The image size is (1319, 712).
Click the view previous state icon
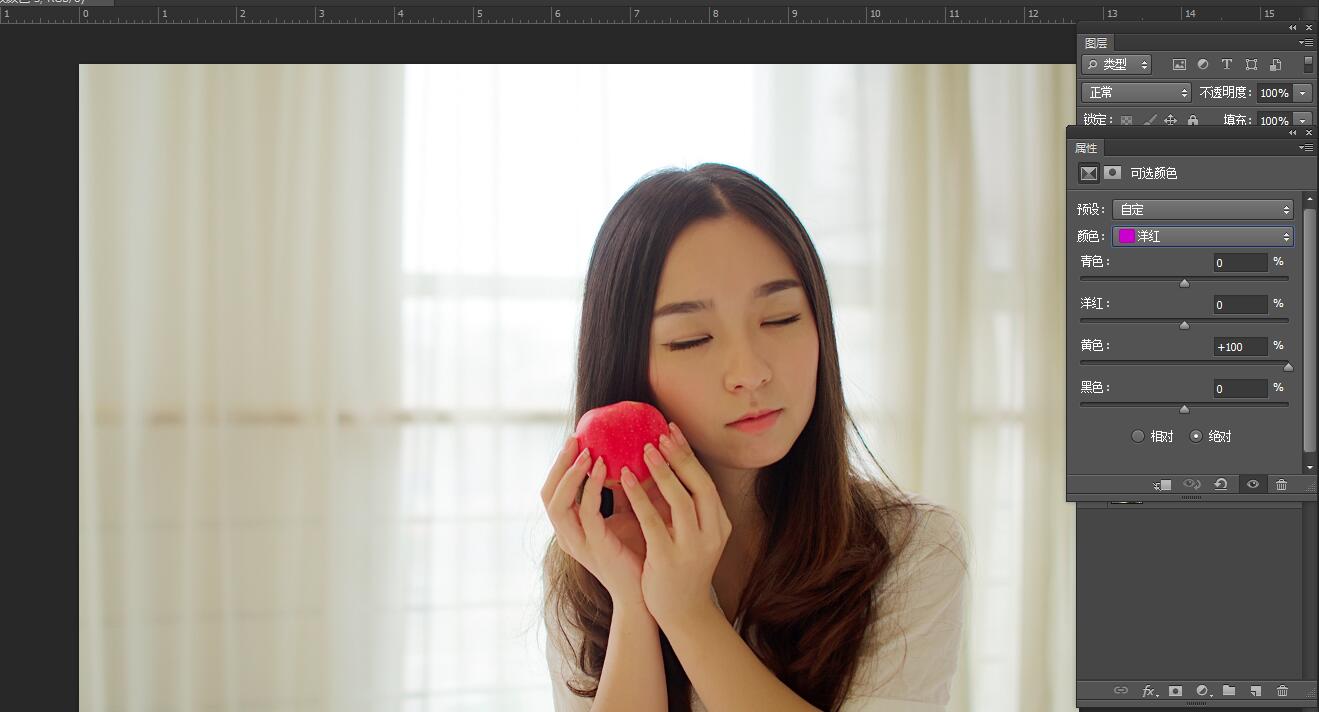click(1192, 484)
